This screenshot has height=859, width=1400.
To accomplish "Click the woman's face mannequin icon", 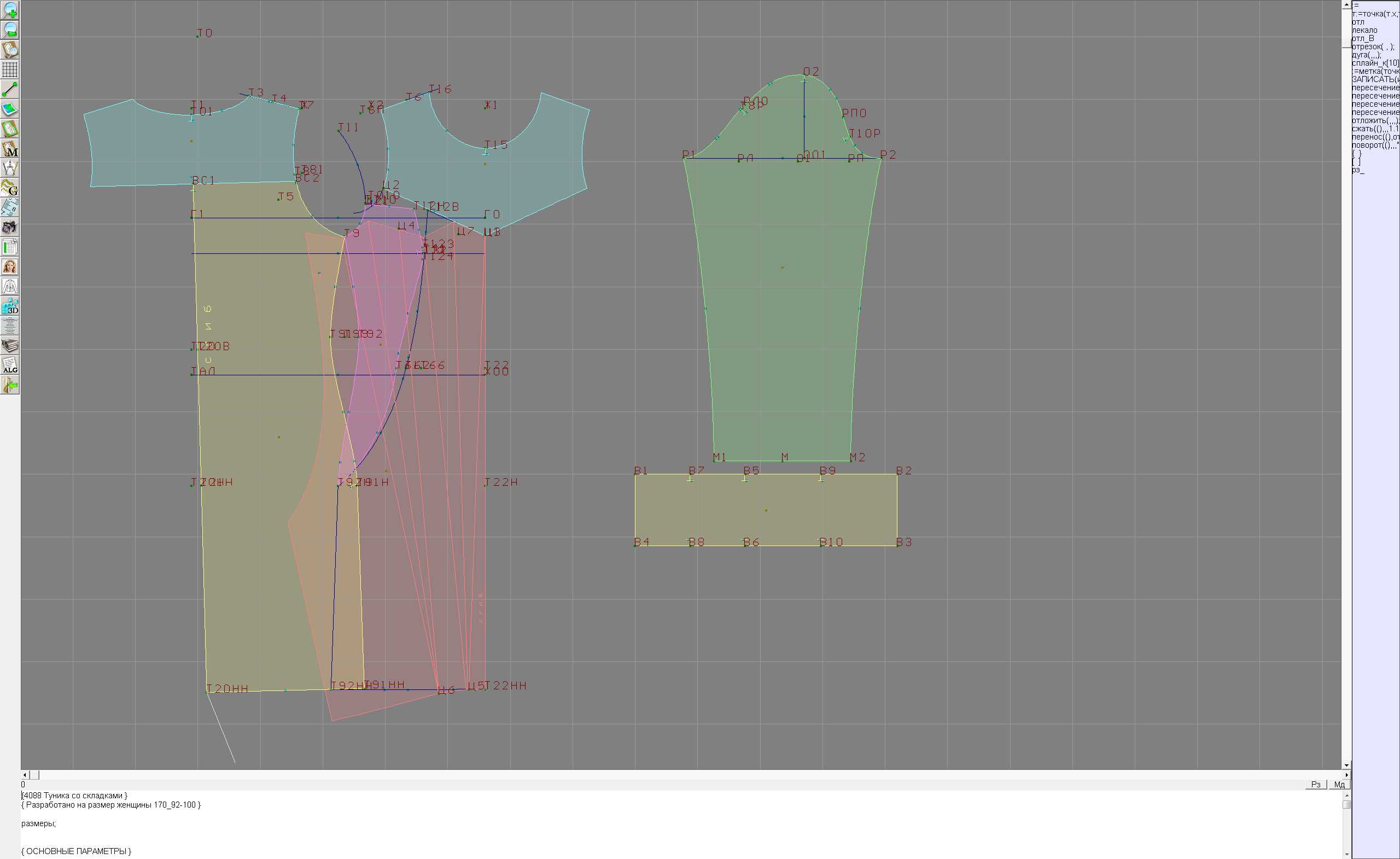I will tap(10, 266).
